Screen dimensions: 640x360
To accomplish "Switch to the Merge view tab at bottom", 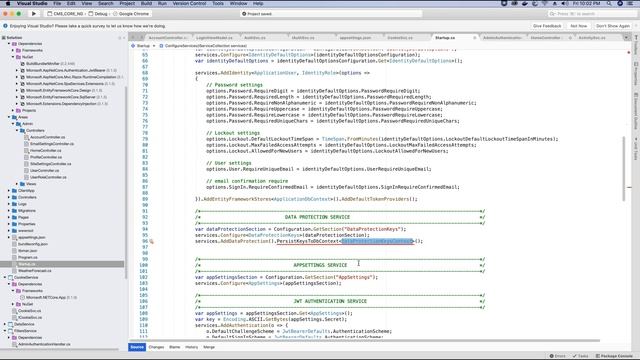I will 209,347.
